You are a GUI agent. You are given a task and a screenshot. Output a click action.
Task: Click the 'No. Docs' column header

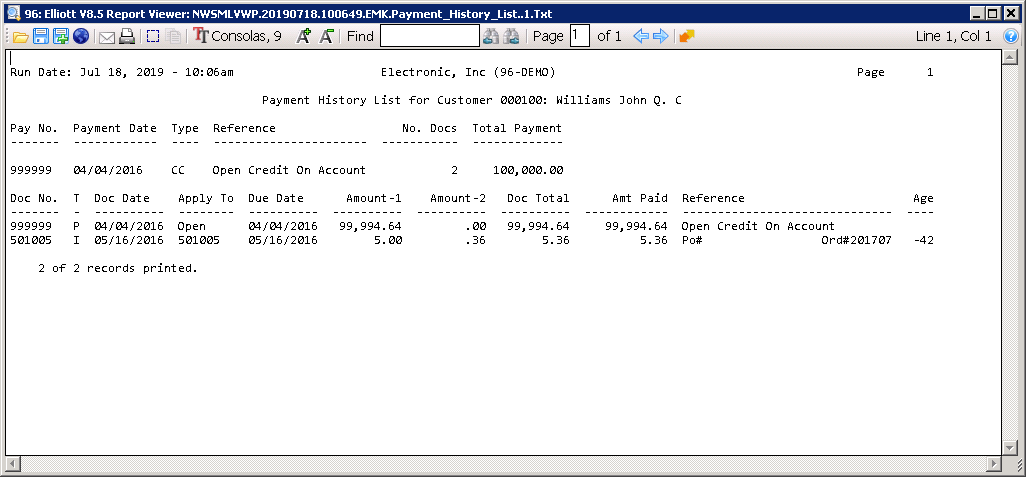pos(429,128)
